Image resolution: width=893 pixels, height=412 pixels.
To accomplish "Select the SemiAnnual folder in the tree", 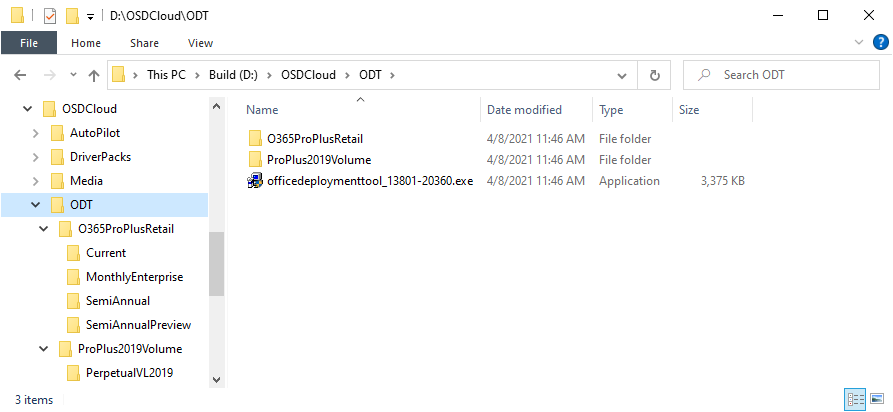I will pos(118,300).
